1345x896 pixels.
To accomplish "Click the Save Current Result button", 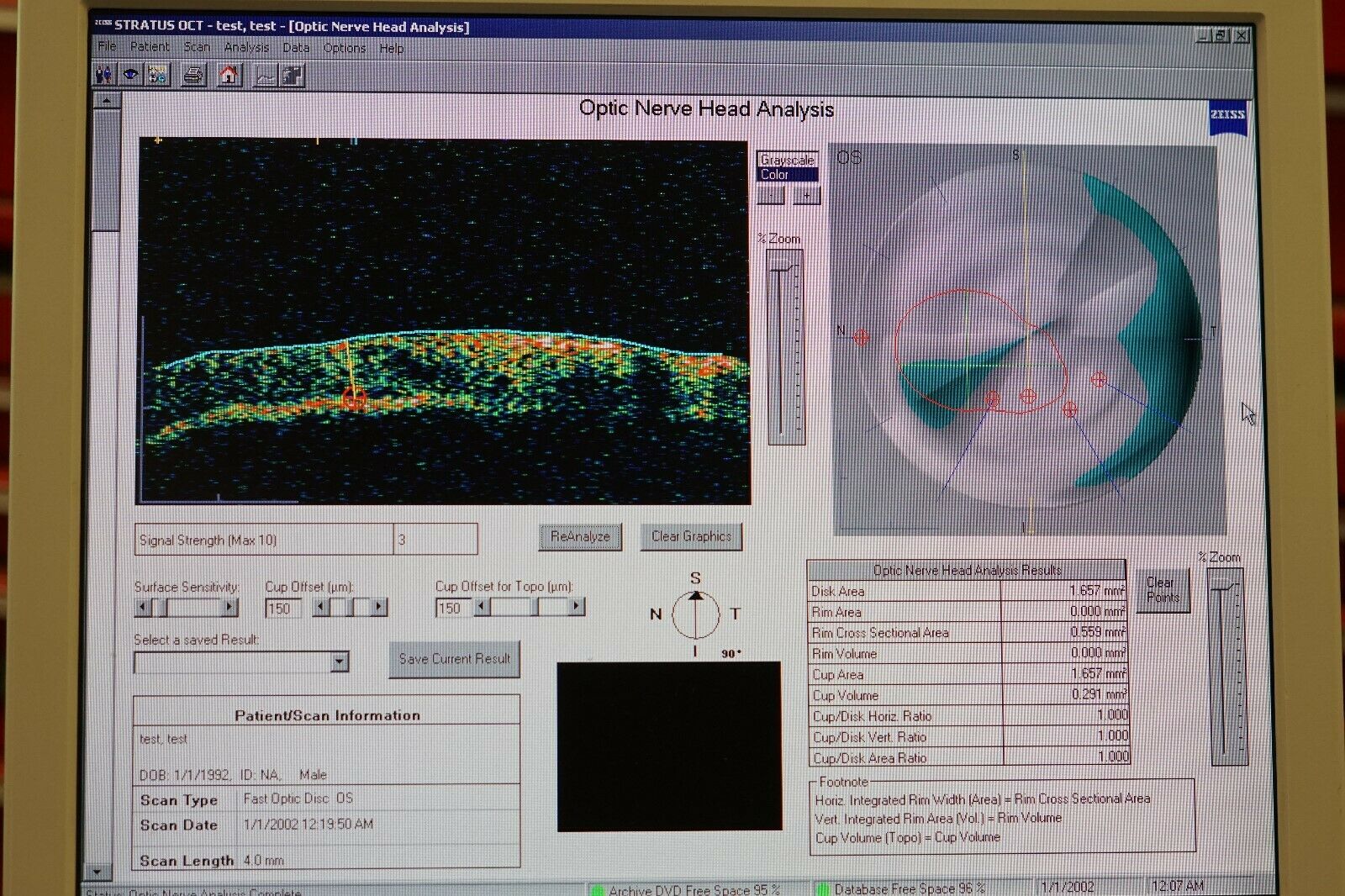I will (x=455, y=659).
